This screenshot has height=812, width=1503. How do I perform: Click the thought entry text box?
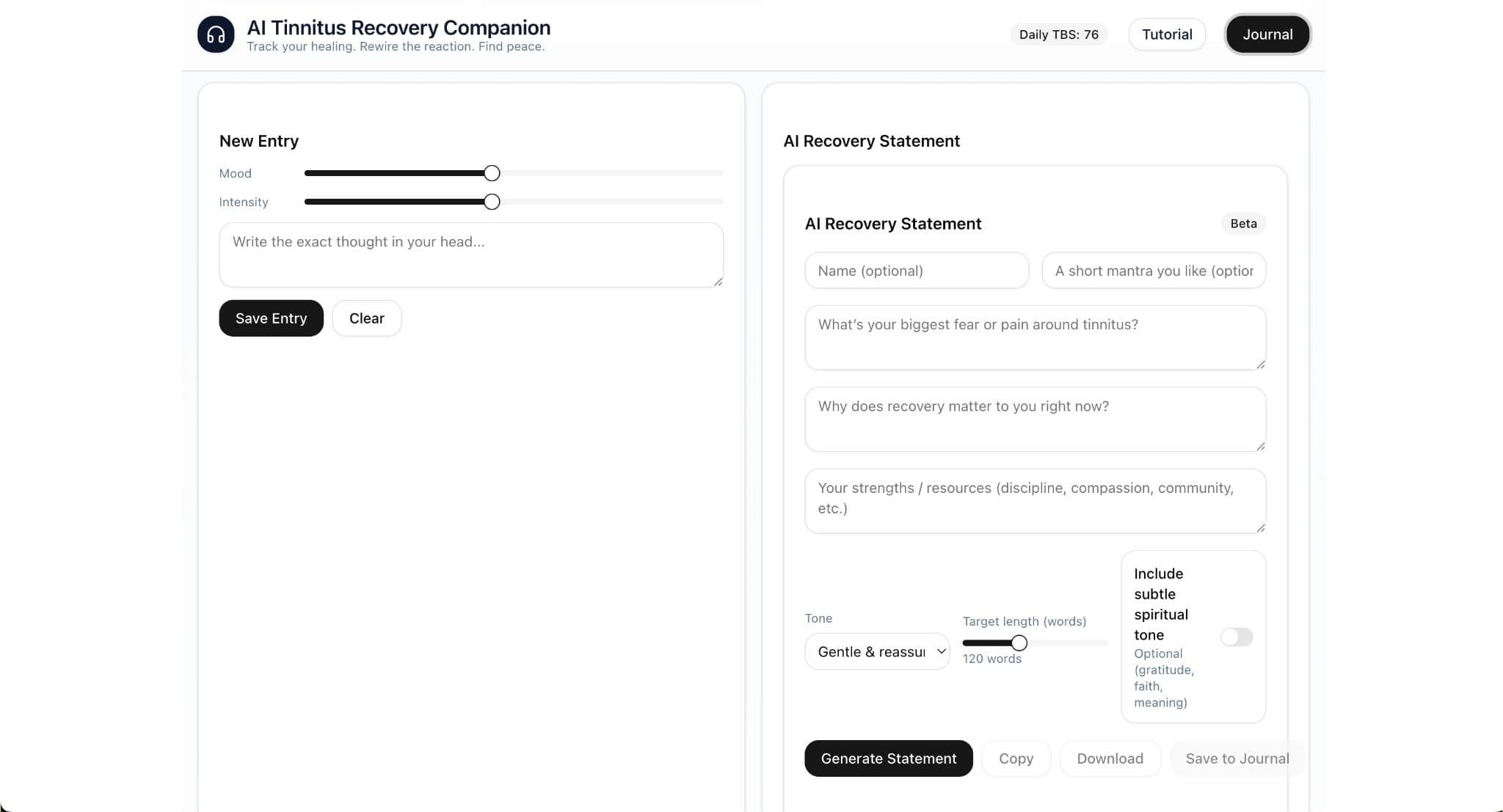470,255
